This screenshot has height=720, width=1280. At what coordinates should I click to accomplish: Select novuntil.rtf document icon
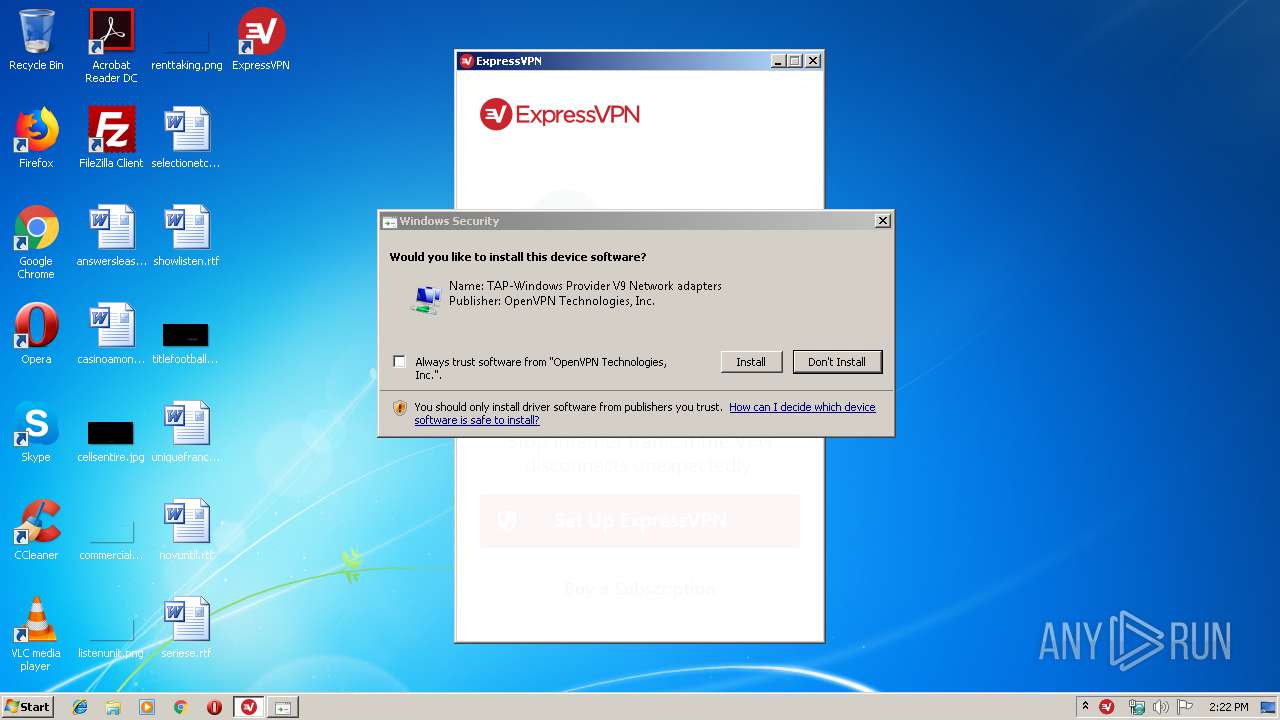click(186, 530)
